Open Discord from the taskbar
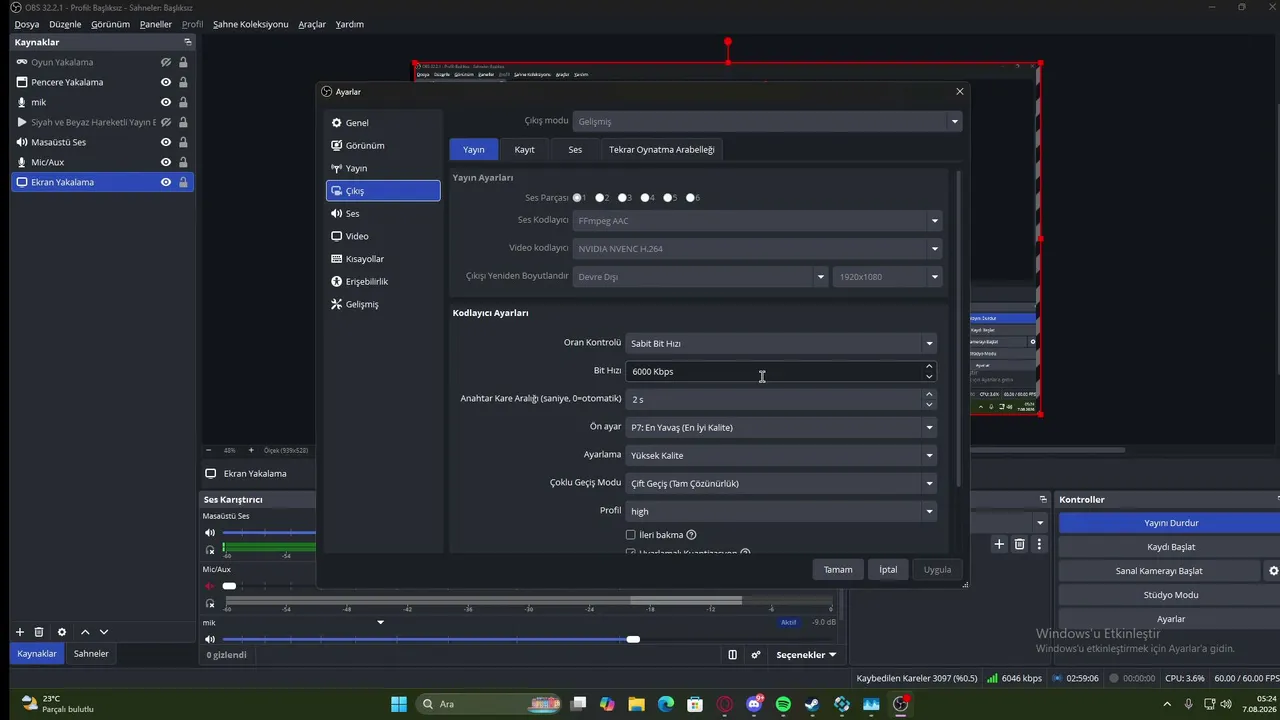1280x720 pixels. [754, 704]
